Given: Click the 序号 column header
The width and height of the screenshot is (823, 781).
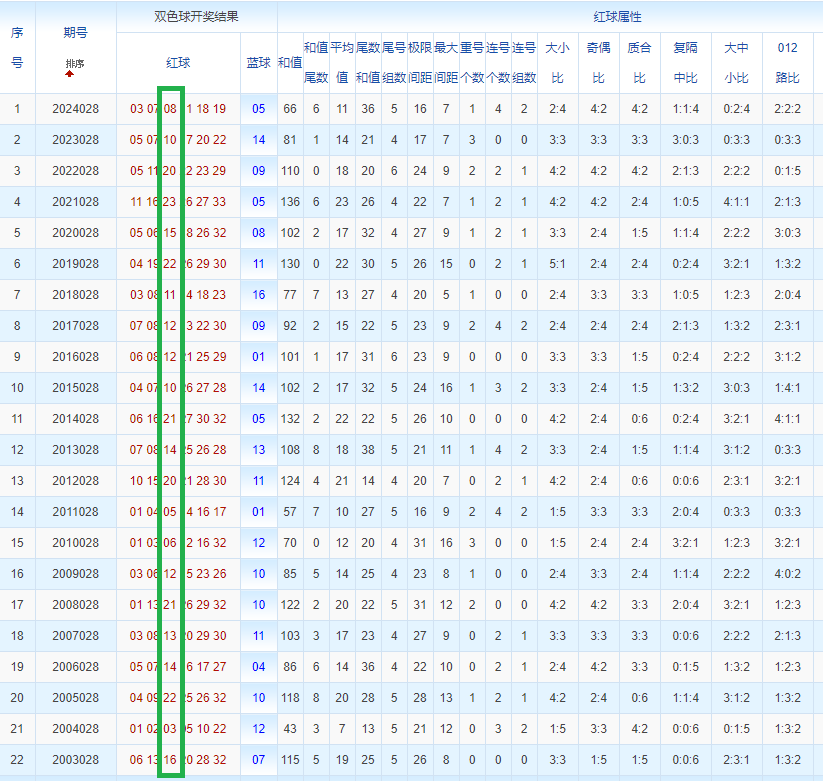Looking at the screenshot, I should pos(17,47).
